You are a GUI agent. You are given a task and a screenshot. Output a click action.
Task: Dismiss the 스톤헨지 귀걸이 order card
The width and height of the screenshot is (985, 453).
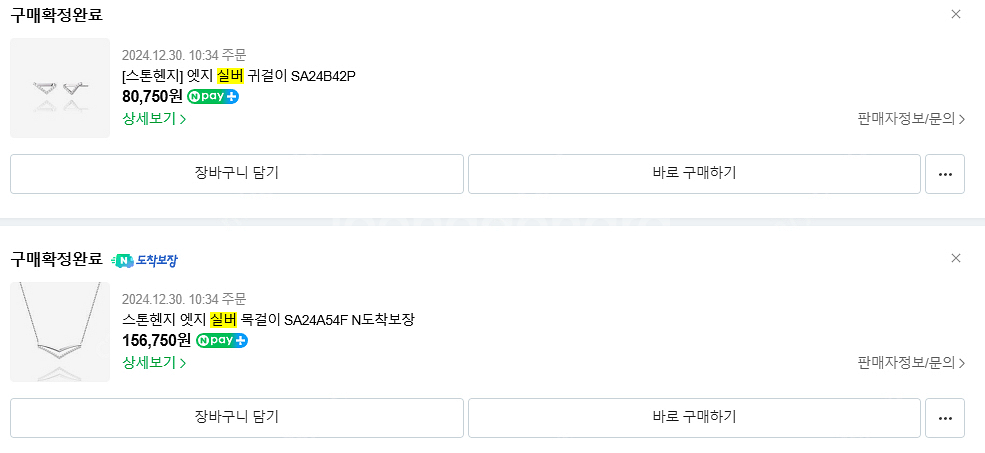tap(955, 14)
